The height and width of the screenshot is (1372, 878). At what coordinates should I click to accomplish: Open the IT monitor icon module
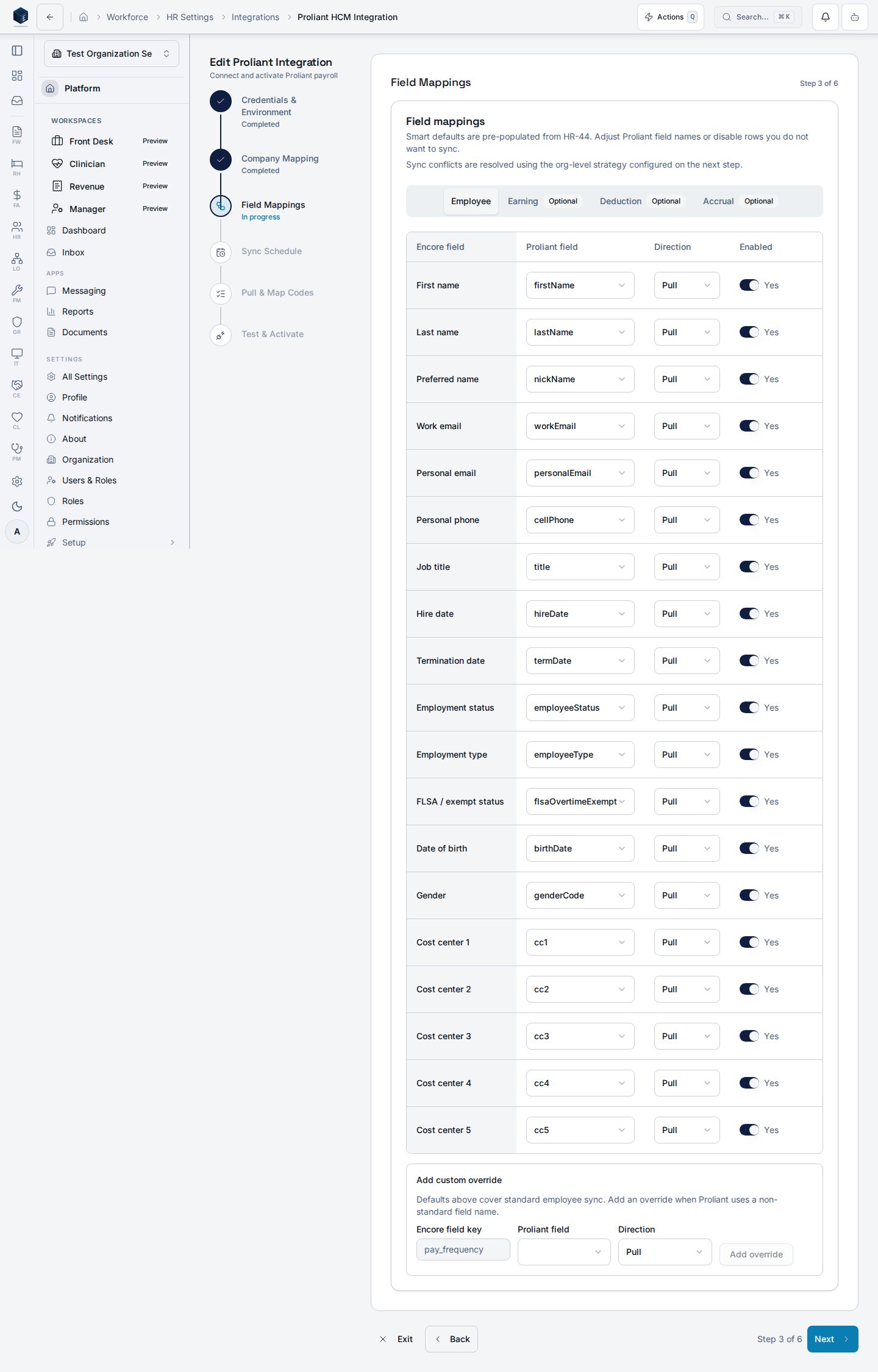tap(17, 357)
